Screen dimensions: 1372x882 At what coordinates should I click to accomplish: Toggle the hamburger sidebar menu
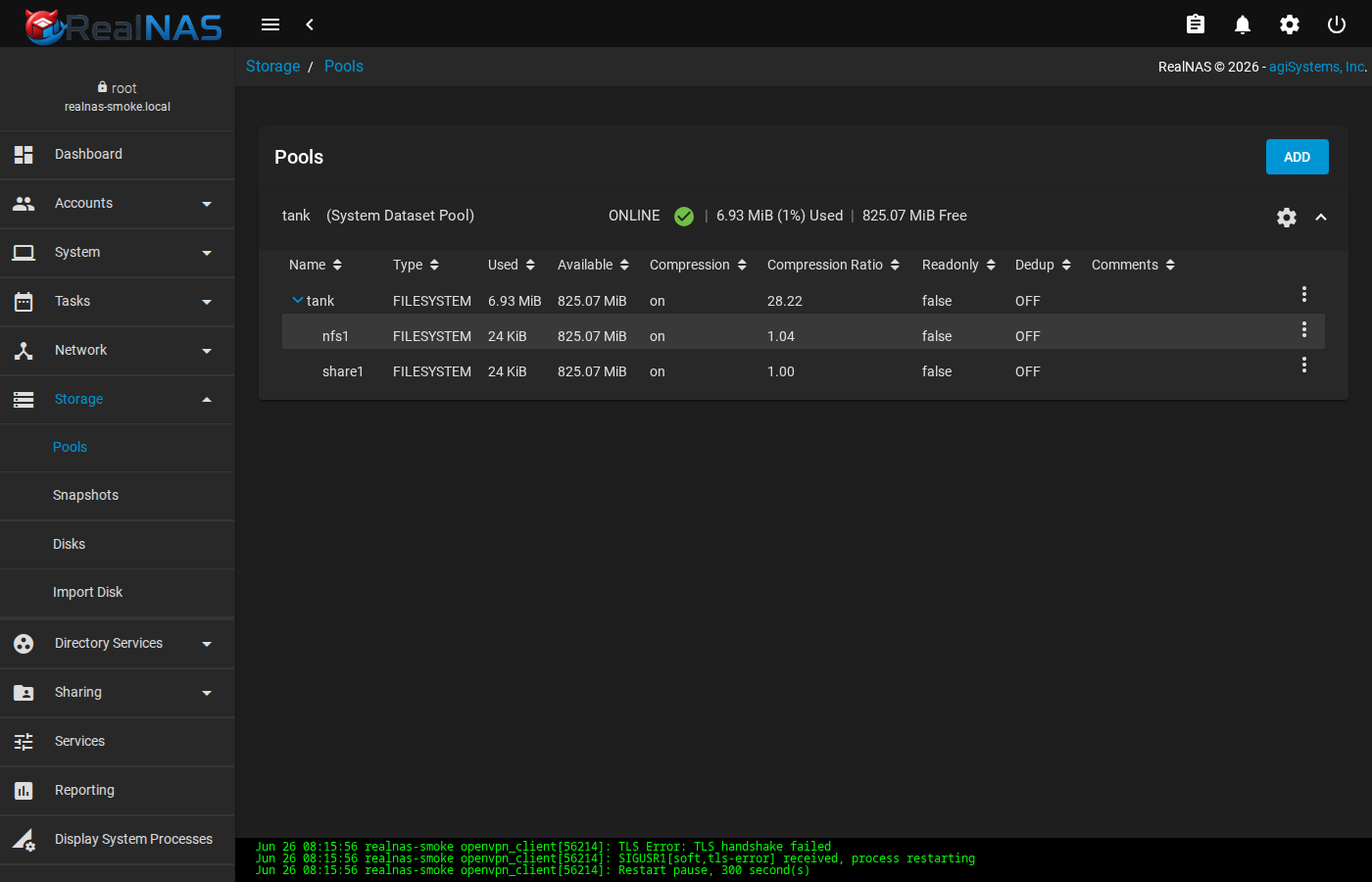point(270,24)
